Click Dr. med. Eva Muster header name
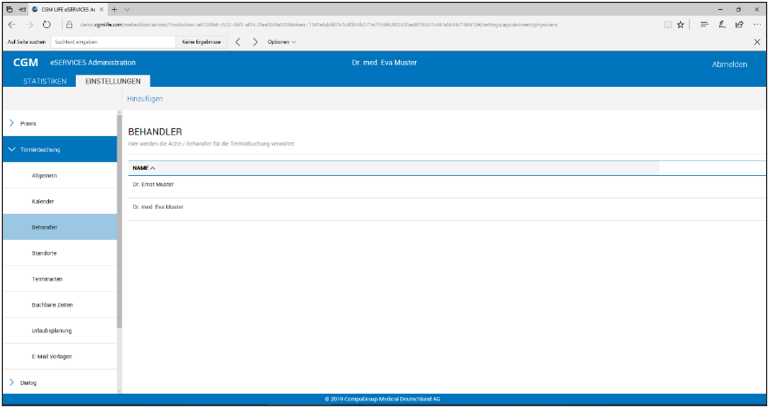Screen dimensions: 769x409 (384, 63)
